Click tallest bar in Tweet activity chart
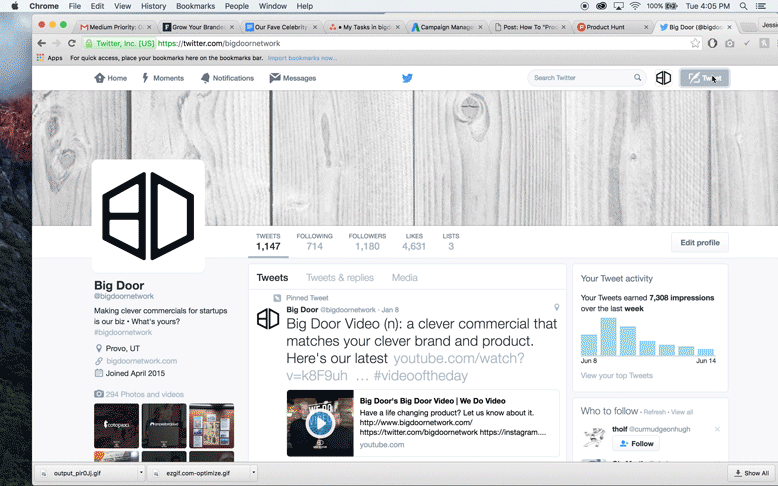Viewport: 778px width, 486px height. [x=608, y=337]
